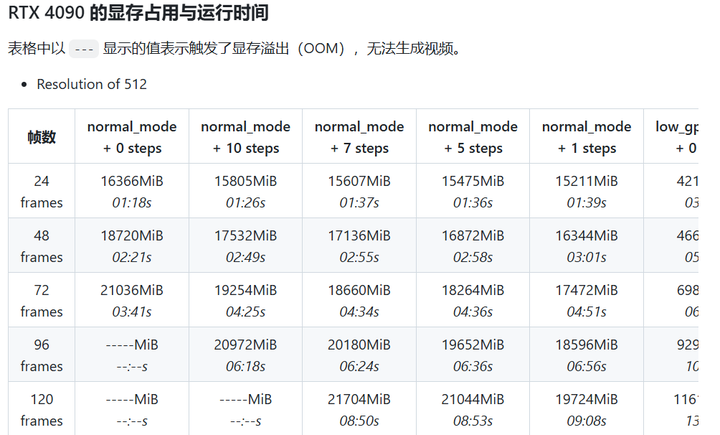Click the '120 frames' row label
Viewport: 720px width, 435px height.
pos(41,409)
